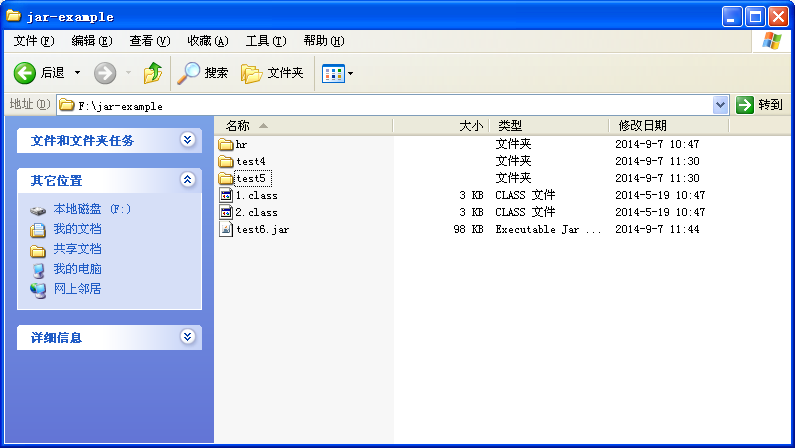Open the Views dropdown arrow
The image size is (795, 448).
point(350,73)
